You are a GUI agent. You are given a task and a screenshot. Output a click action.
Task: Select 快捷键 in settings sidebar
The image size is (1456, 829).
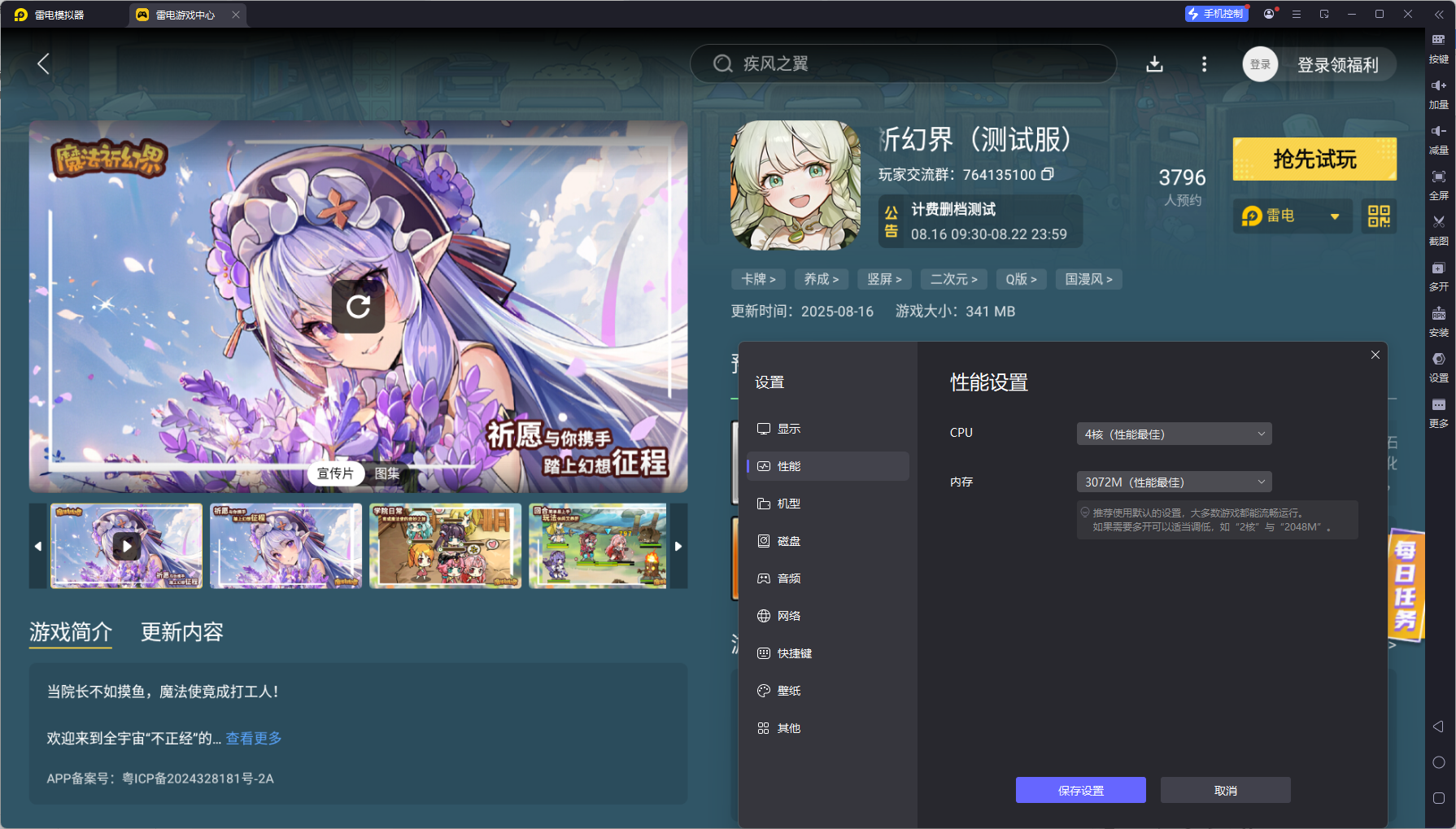click(x=827, y=653)
